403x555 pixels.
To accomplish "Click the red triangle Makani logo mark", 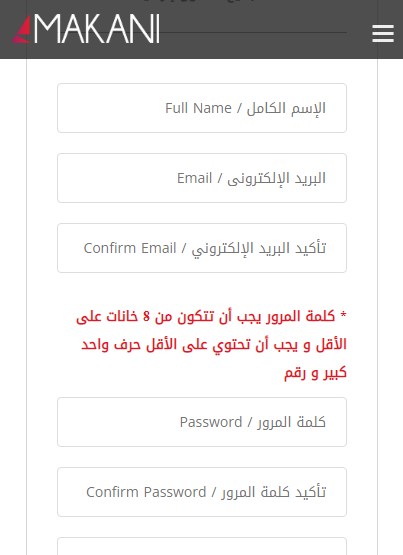I will [22, 29].
